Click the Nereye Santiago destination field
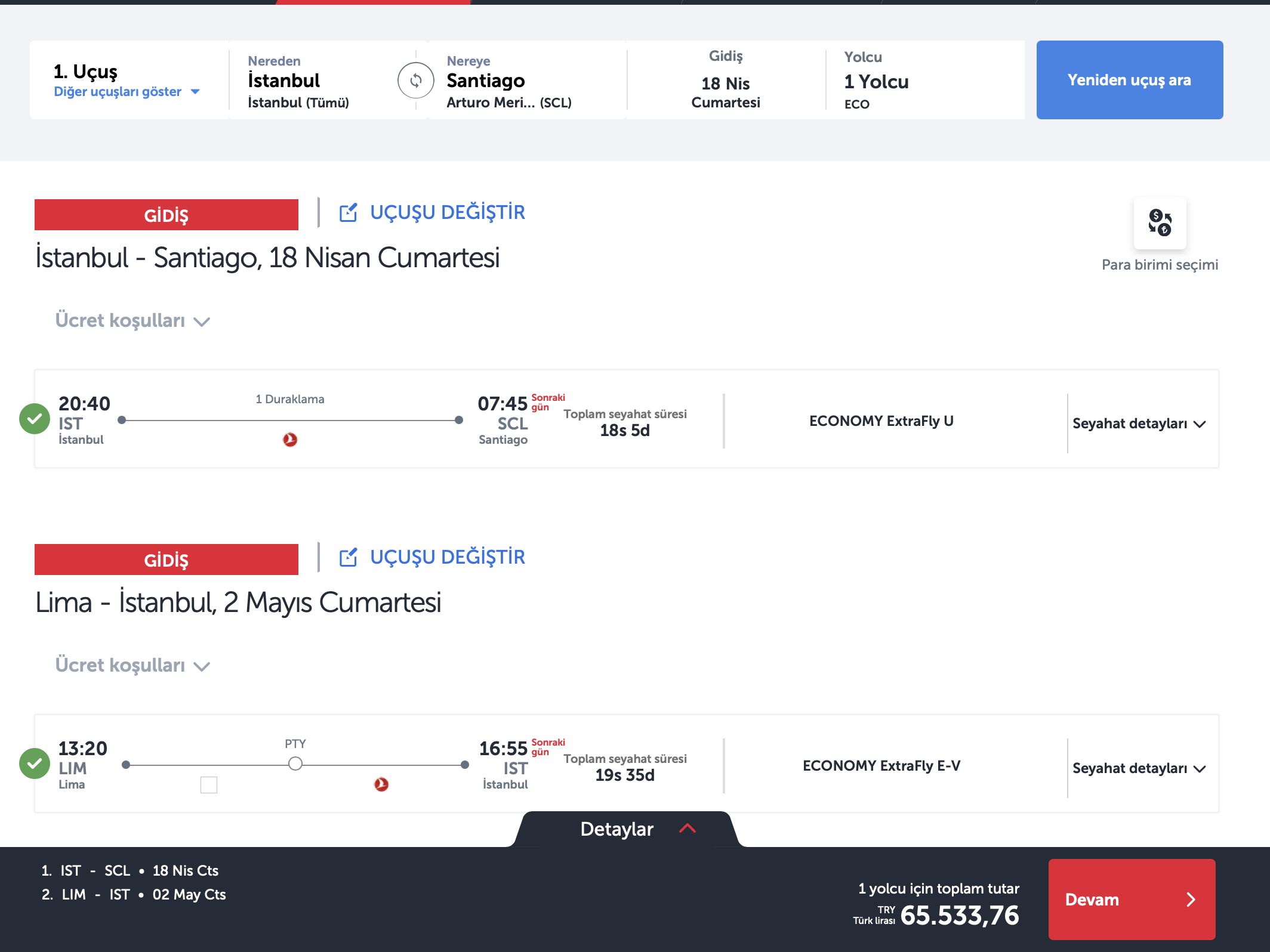This screenshot has height=952, width=1270. tap(525, 80)
